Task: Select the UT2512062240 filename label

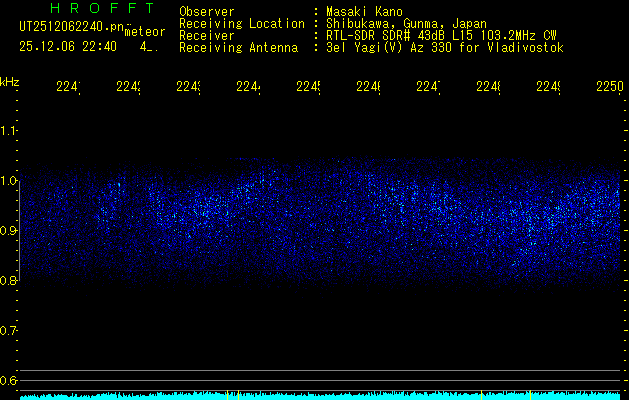Action: pos(72,27)
